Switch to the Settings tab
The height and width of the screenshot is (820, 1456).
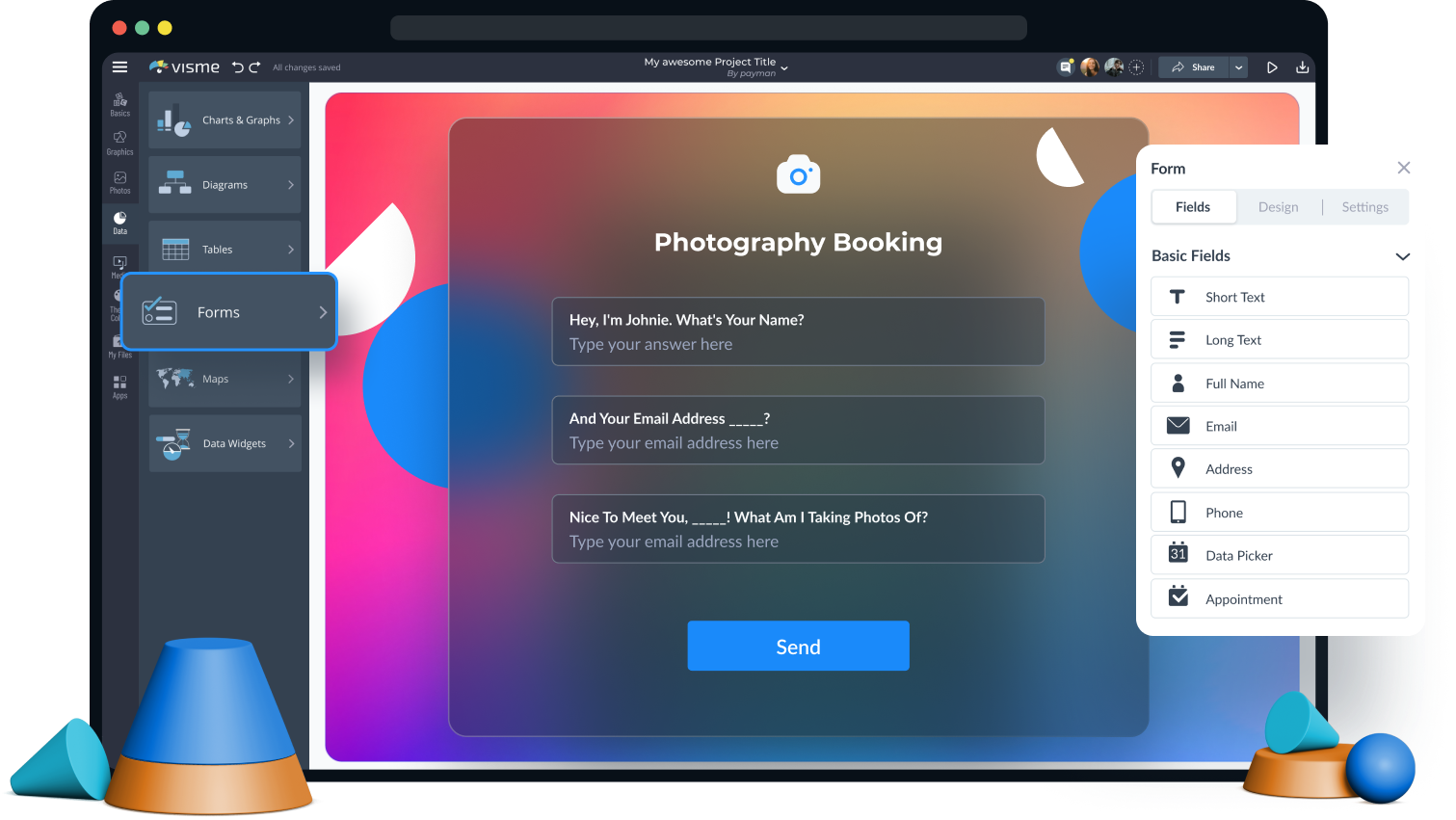(1364, 206)
